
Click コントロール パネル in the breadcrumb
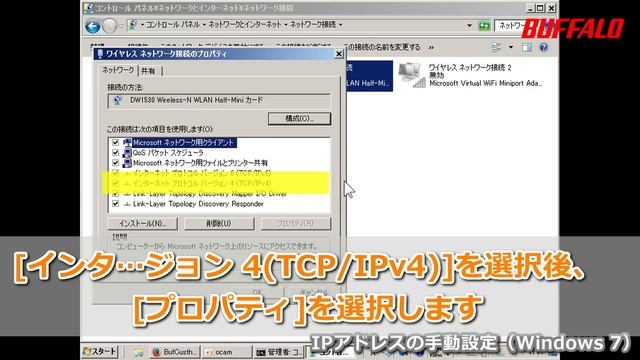(x=173, y=25)
